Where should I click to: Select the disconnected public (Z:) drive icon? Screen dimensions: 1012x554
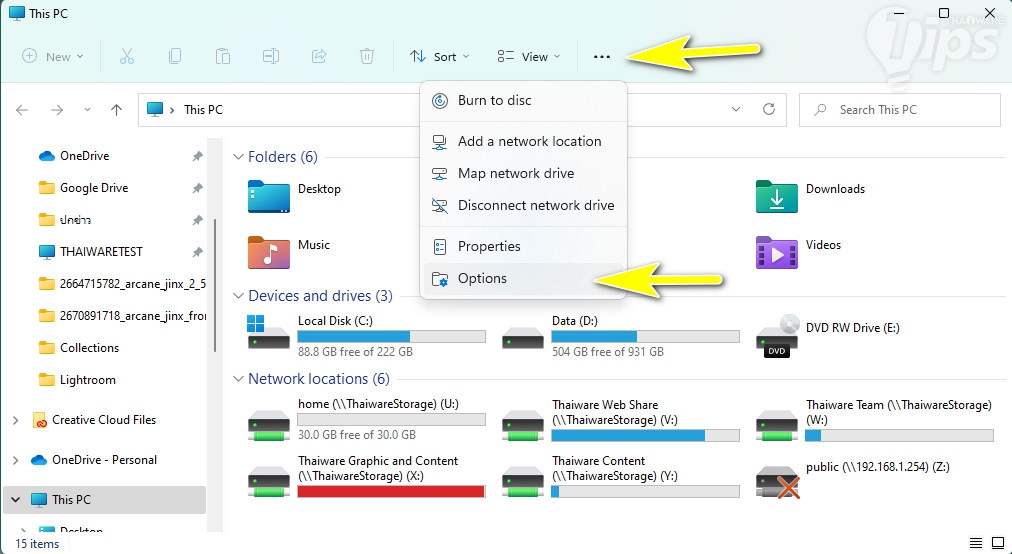click(777, 483)
